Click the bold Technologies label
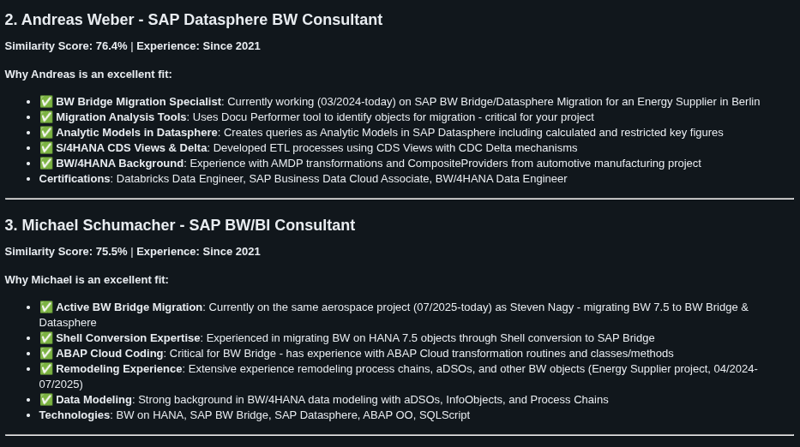Image resolution: width=800 pixels, height=447 pixels. 74,415
